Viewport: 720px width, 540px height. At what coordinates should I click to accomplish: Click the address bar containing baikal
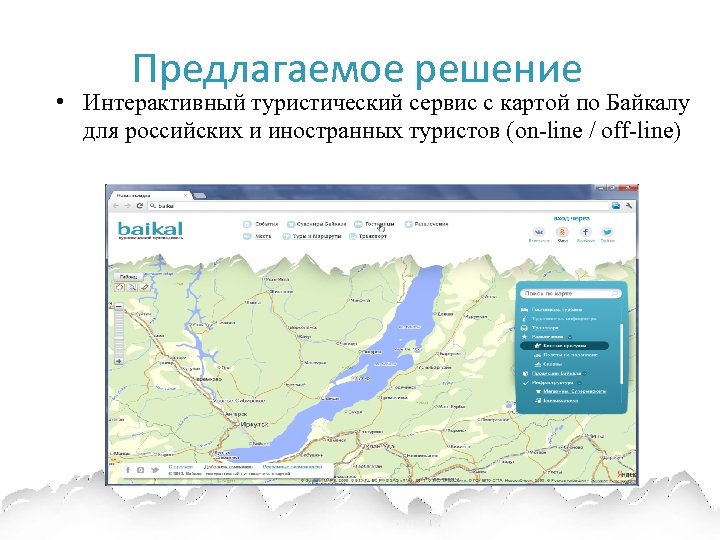379,206
